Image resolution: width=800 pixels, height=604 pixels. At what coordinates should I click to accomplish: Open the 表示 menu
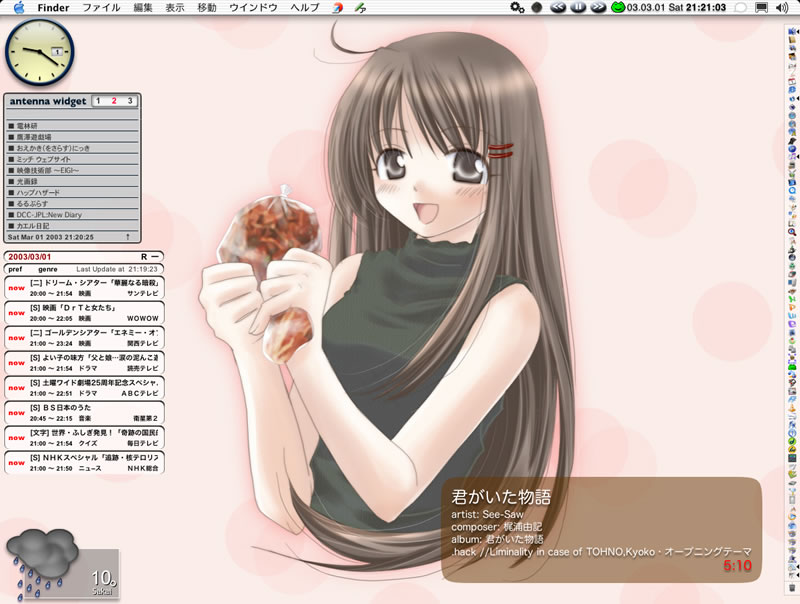[x=174, y=8]
